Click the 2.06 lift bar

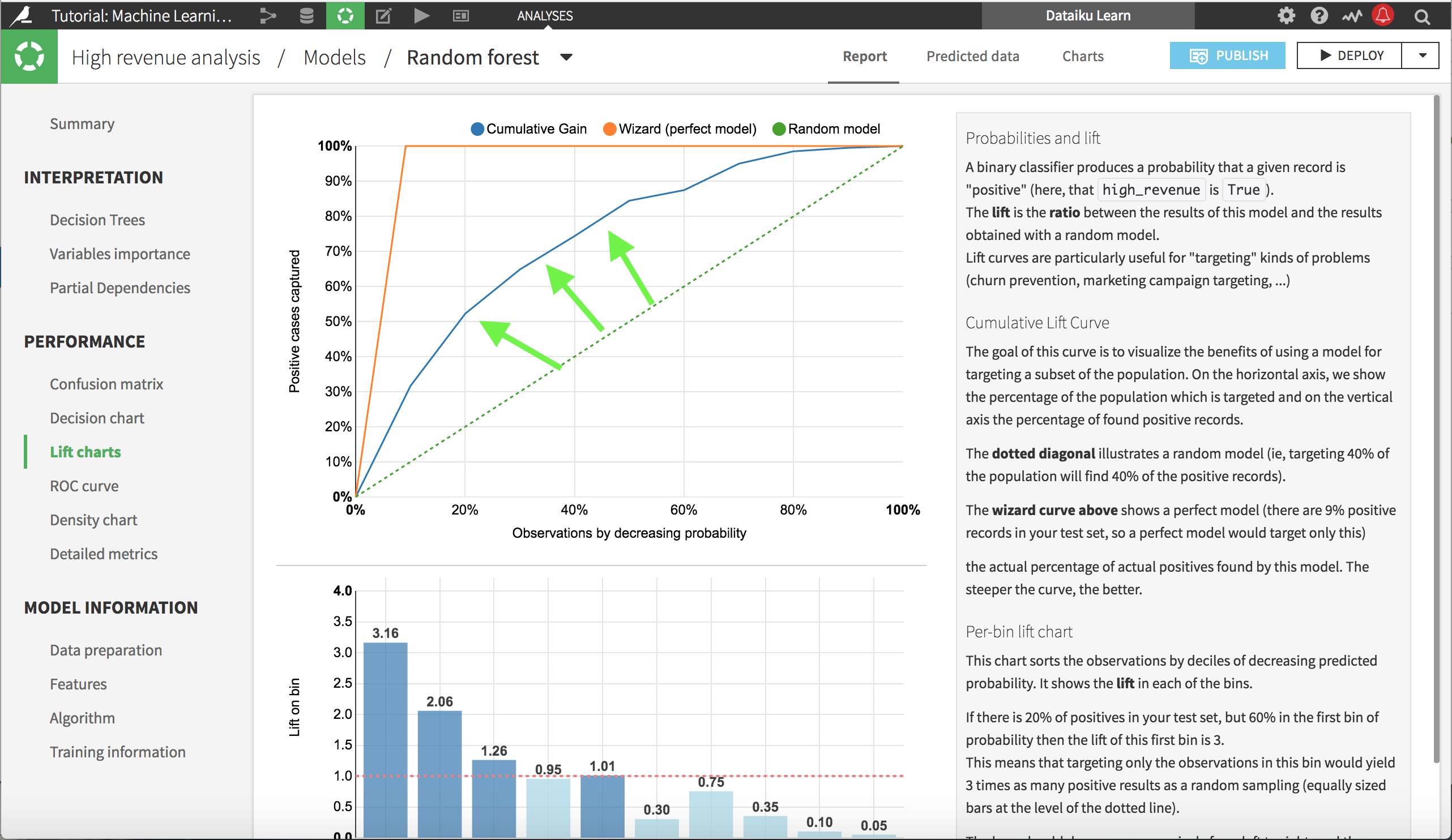(x=439, y=774)
